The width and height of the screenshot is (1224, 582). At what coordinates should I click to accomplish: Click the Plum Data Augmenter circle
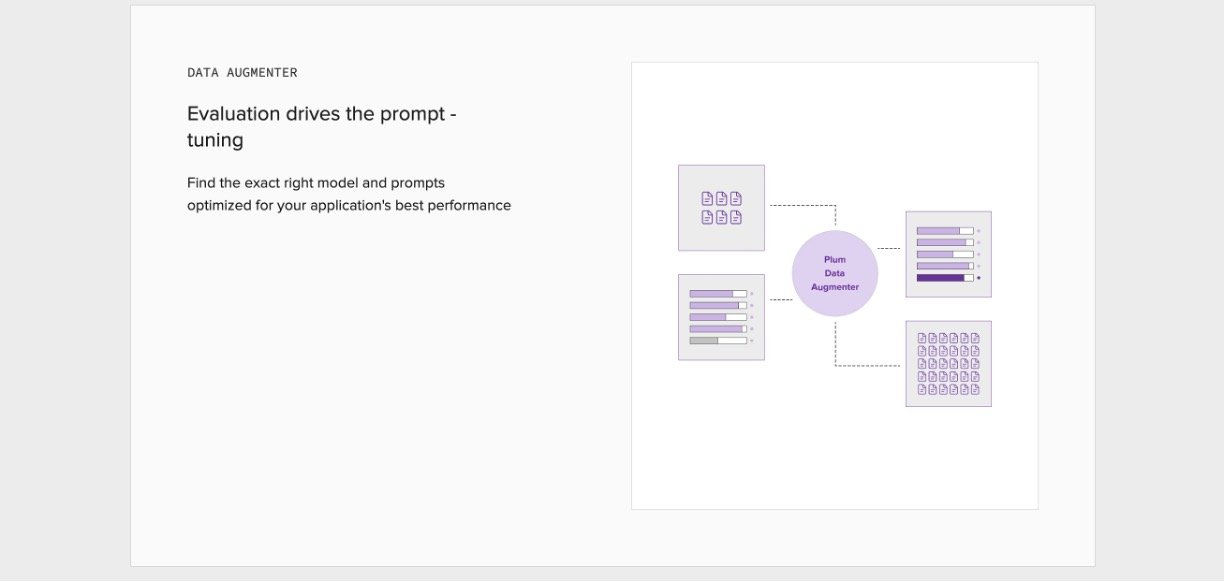click(835, 273)
